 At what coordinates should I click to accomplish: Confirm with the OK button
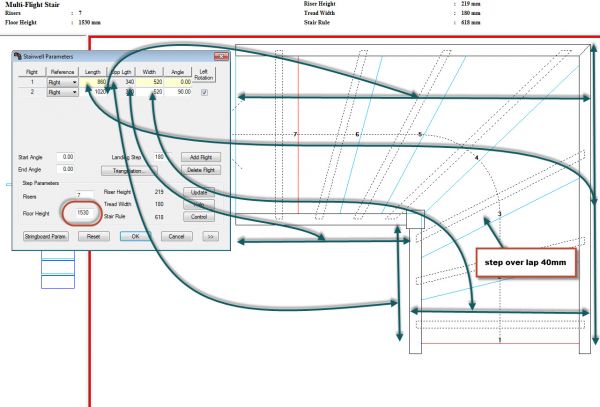pos(135,236)
